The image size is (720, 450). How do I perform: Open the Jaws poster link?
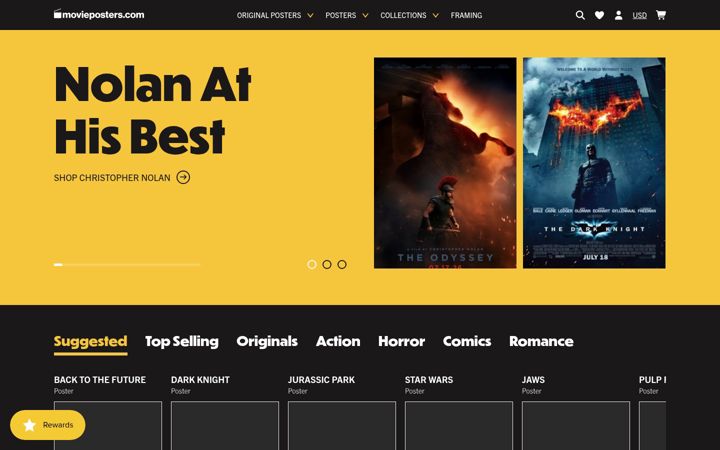[533, 380]
